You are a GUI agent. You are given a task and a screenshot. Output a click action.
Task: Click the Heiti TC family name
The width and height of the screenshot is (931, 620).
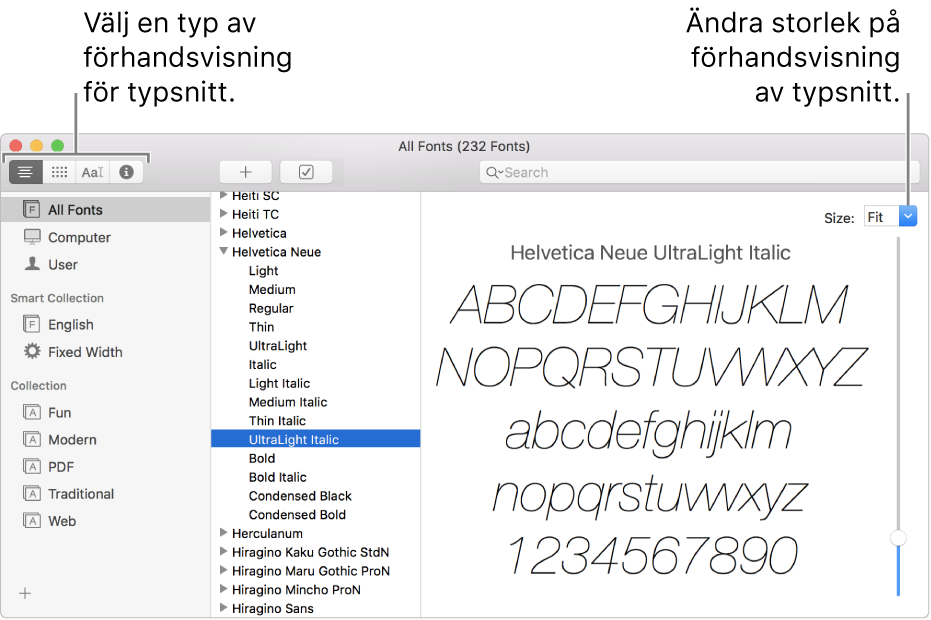click(255, 214)
